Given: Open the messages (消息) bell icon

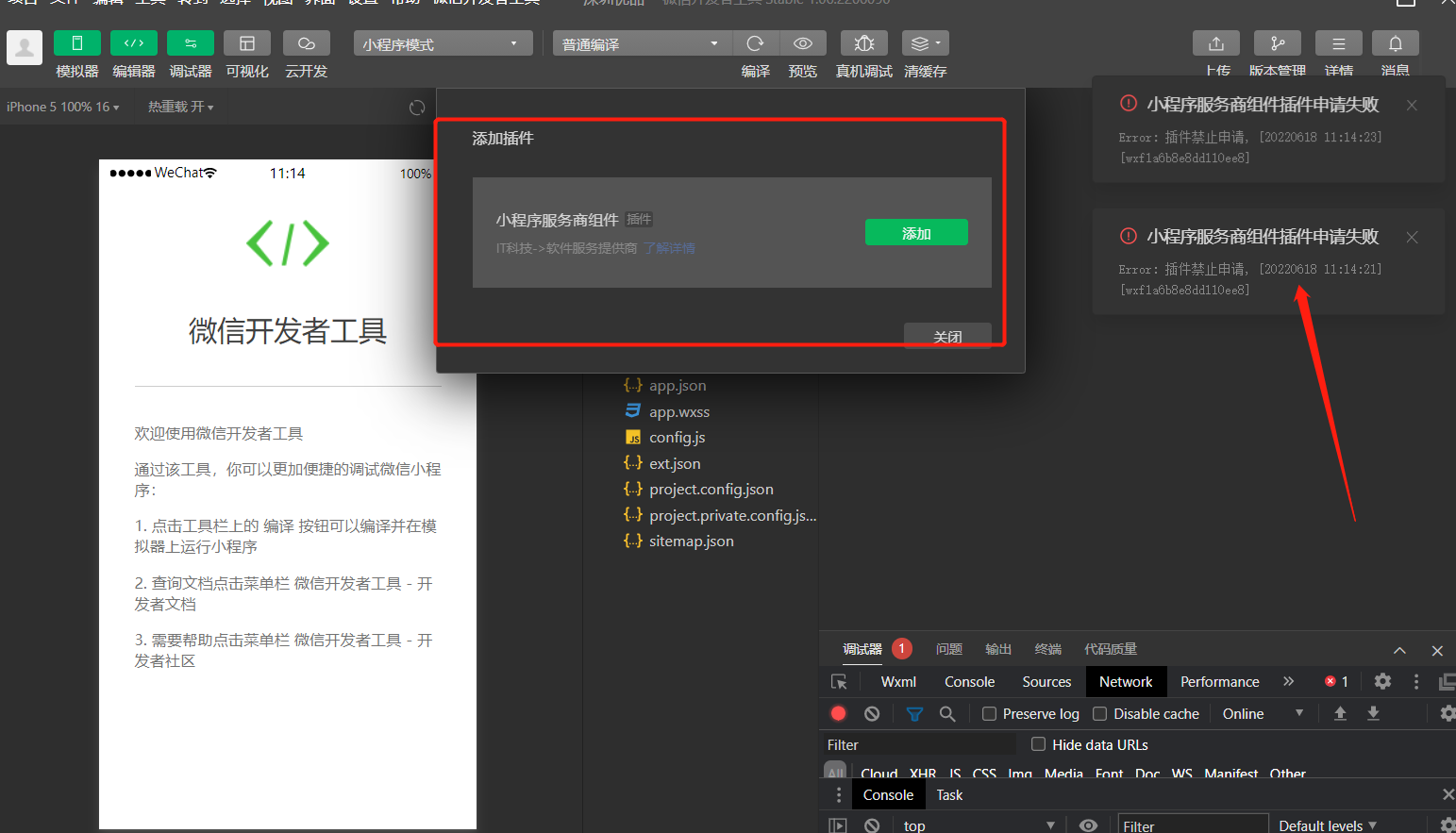Looking at the screenshot, I should click(x=1396, y=43).
